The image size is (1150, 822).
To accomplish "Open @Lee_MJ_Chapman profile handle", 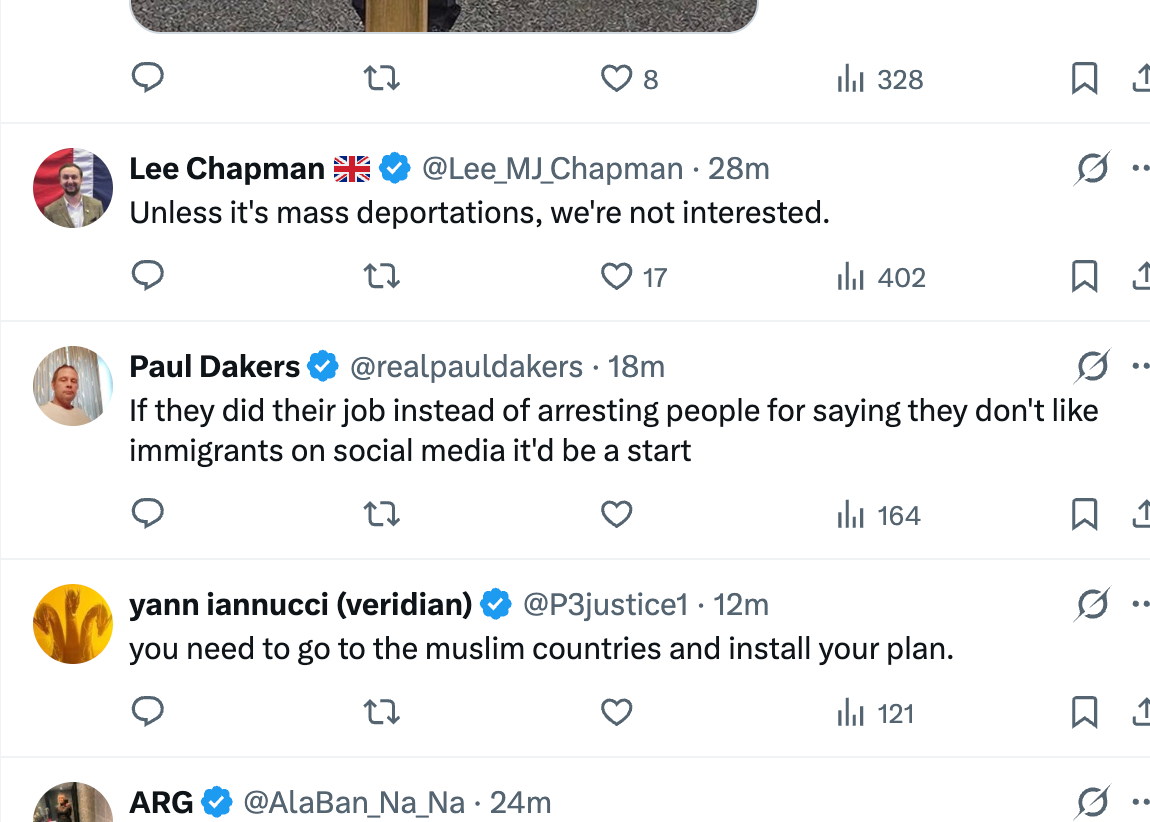I will click(x=553, y=169).
